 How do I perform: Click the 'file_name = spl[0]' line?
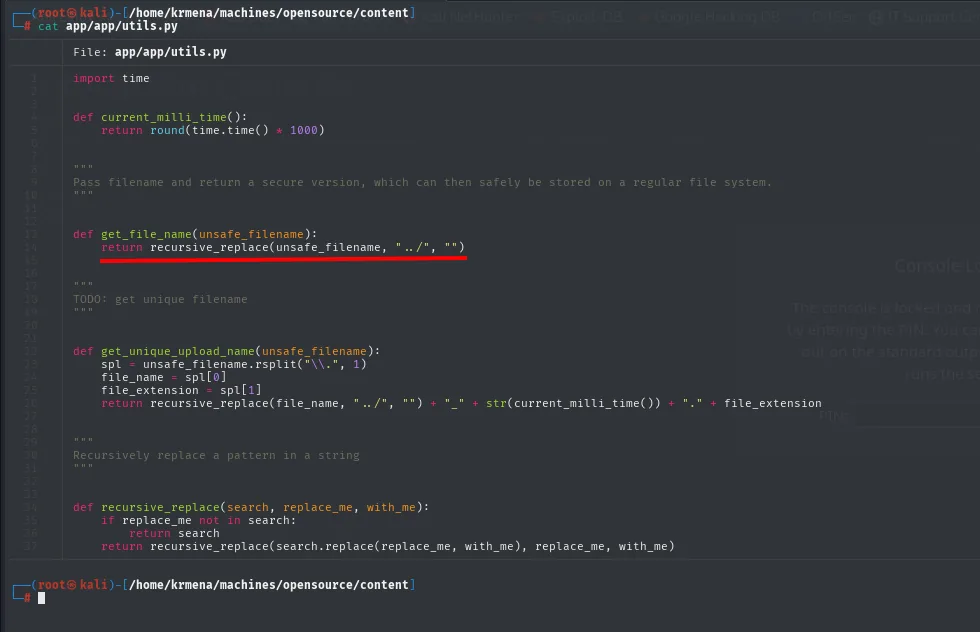coord(164,377)
